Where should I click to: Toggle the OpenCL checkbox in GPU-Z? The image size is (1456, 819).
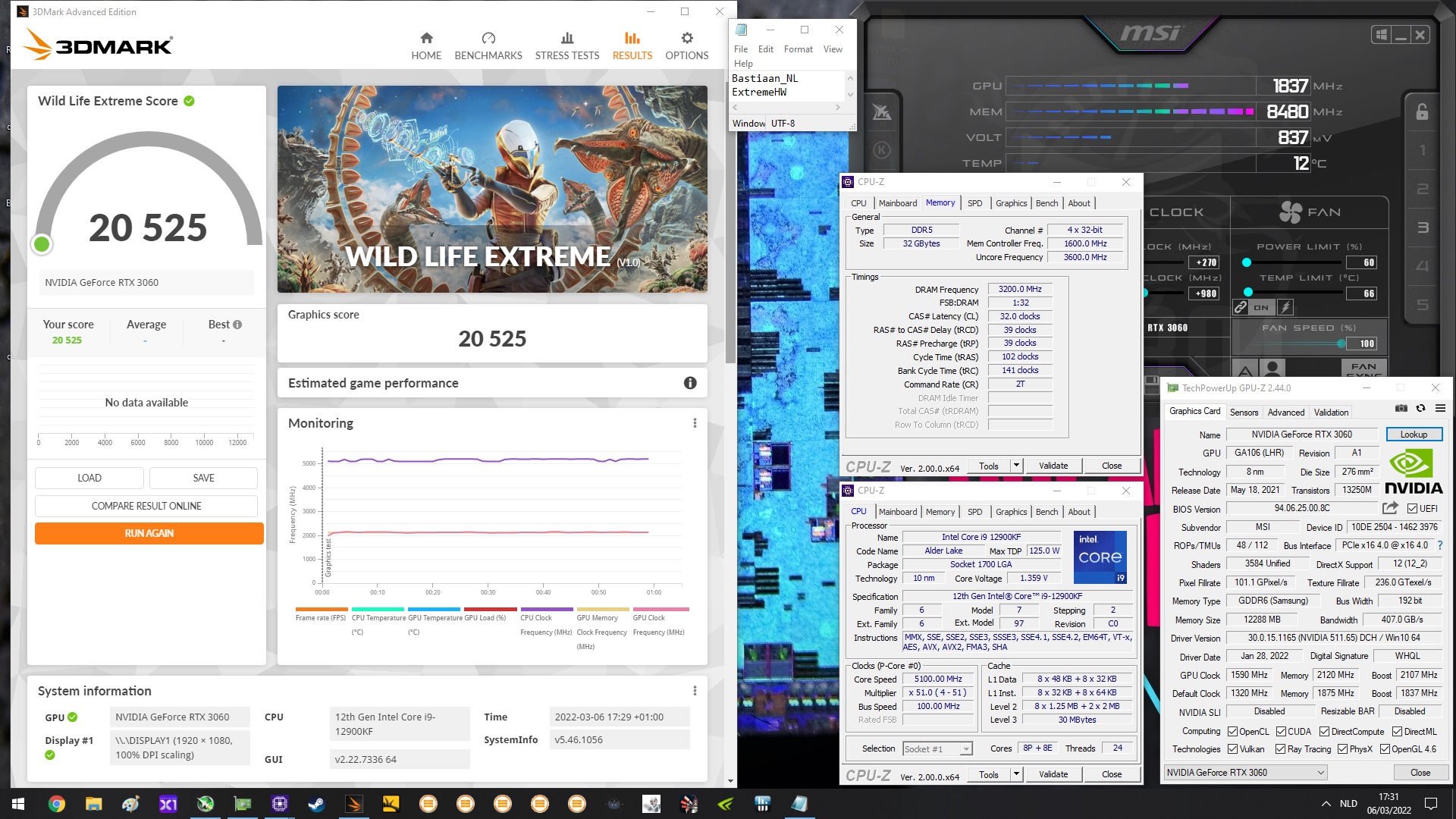point(1233,732)
